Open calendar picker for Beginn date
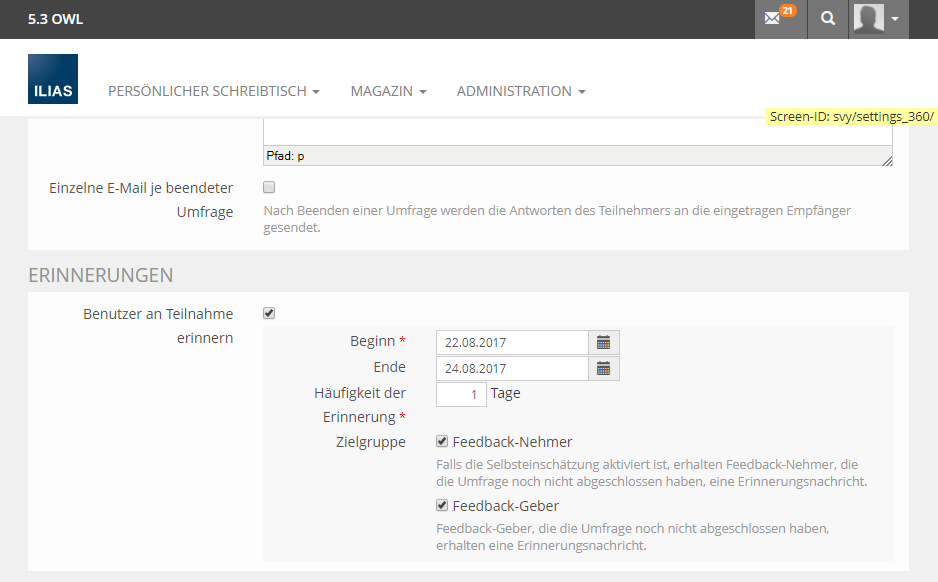The height and width of the screenshot is (582, 938). point(603,342)
